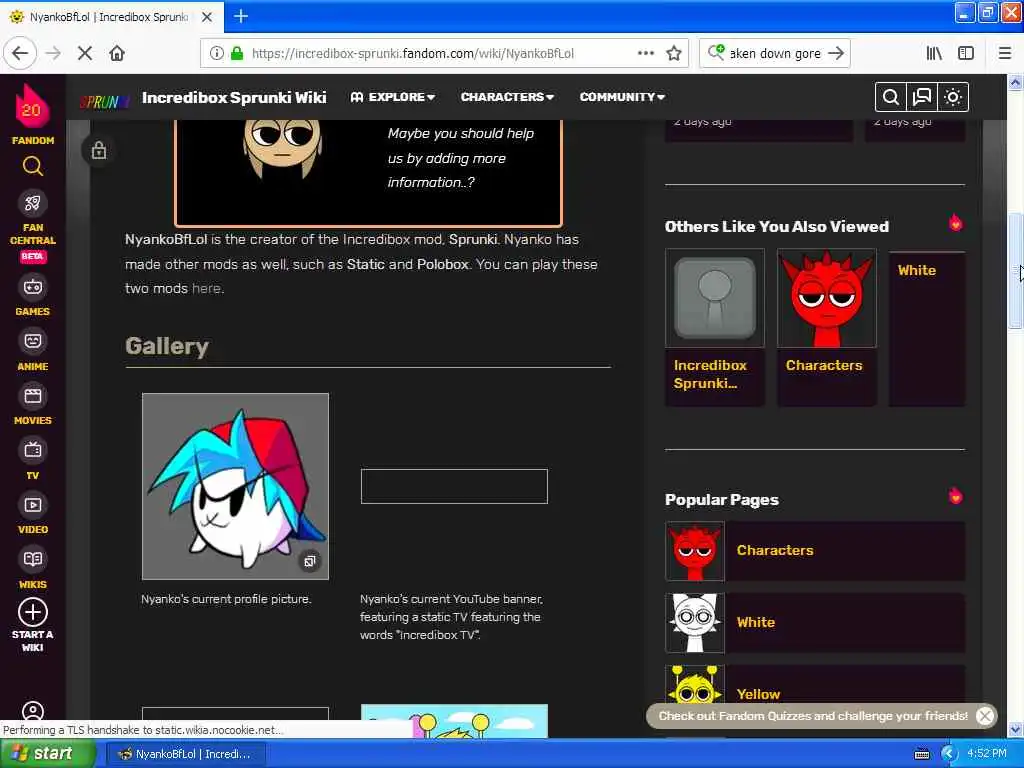
Task: Show site information icon in address bar
Action: pyautogui.click(x=216, y=53)
